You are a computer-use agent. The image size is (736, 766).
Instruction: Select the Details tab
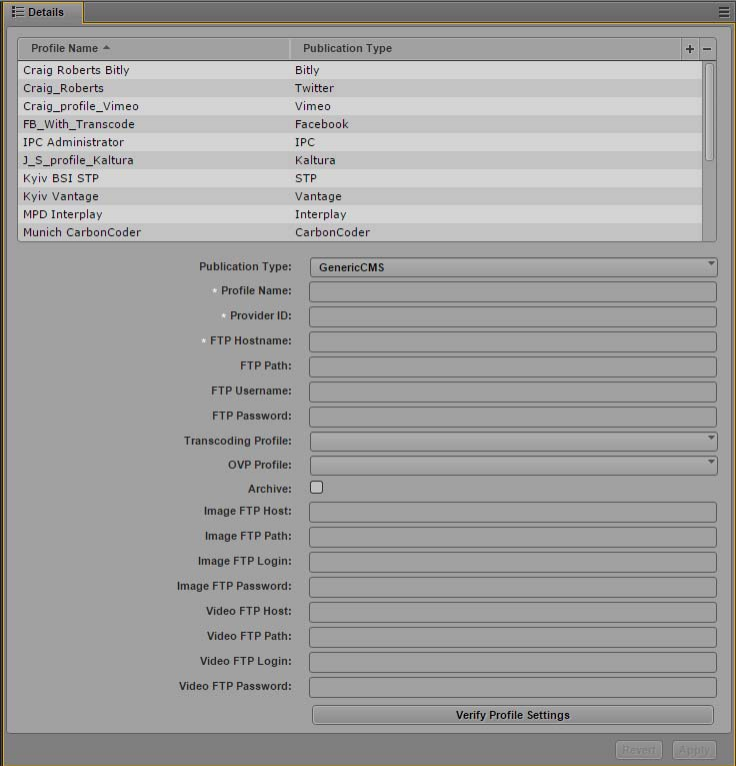(43, 12)
